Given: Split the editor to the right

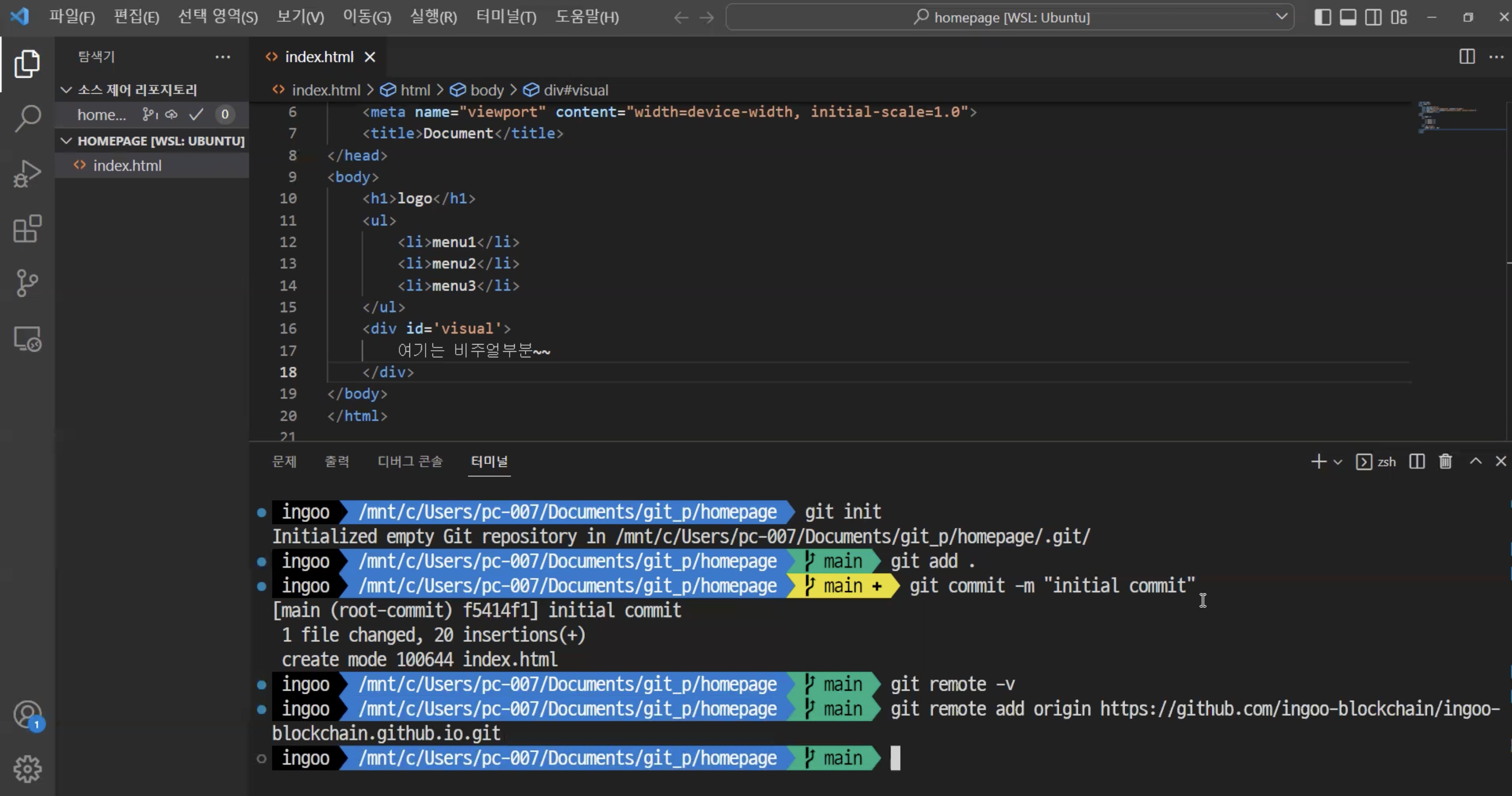Looking at the screenshot, I should coord(1467,56).
